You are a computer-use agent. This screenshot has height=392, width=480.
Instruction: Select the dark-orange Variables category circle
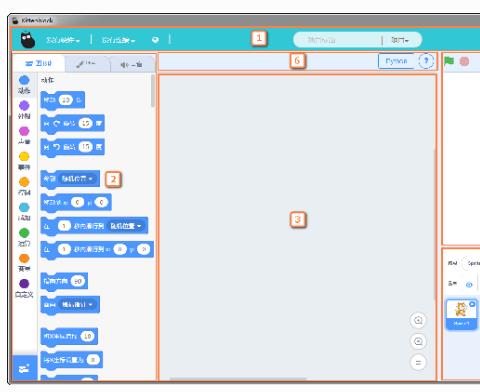[x=24, y=258]
